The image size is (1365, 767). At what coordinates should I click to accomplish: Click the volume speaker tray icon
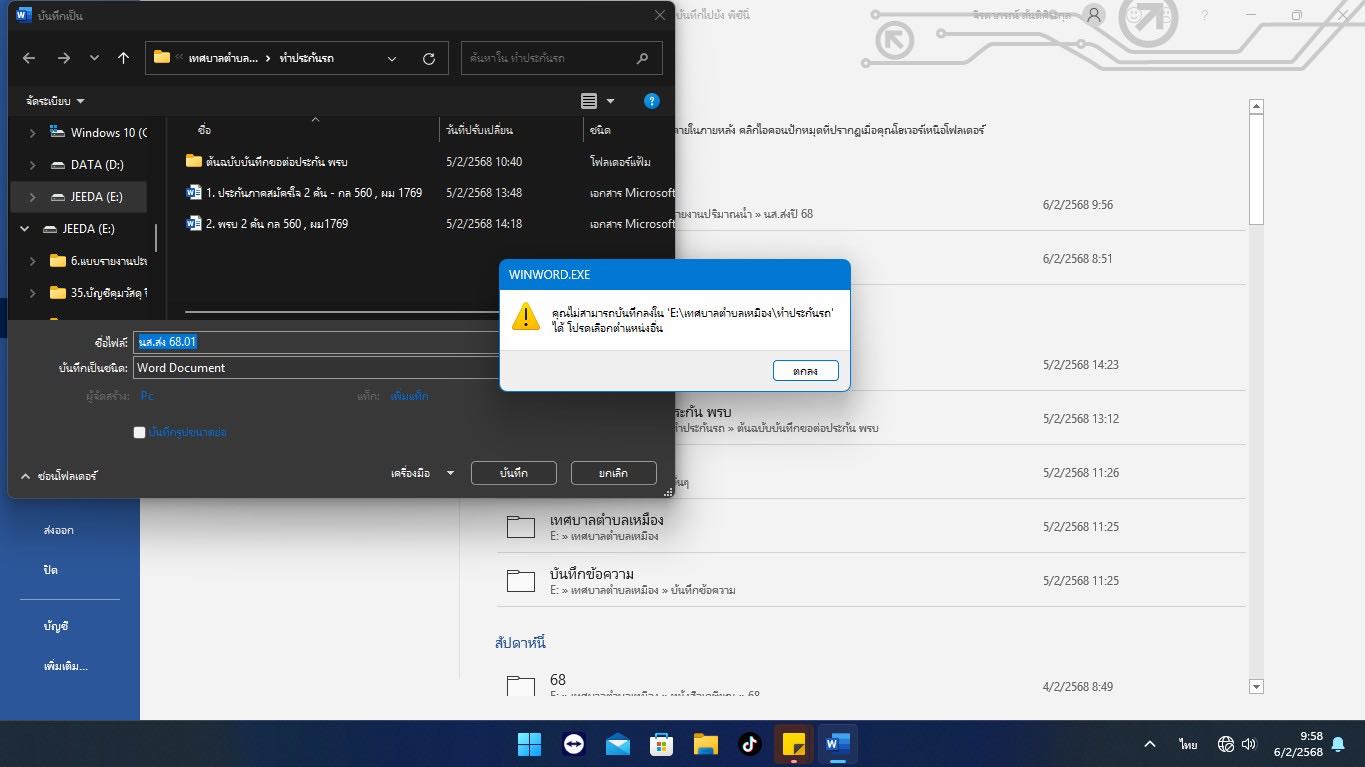point(1249,744)
